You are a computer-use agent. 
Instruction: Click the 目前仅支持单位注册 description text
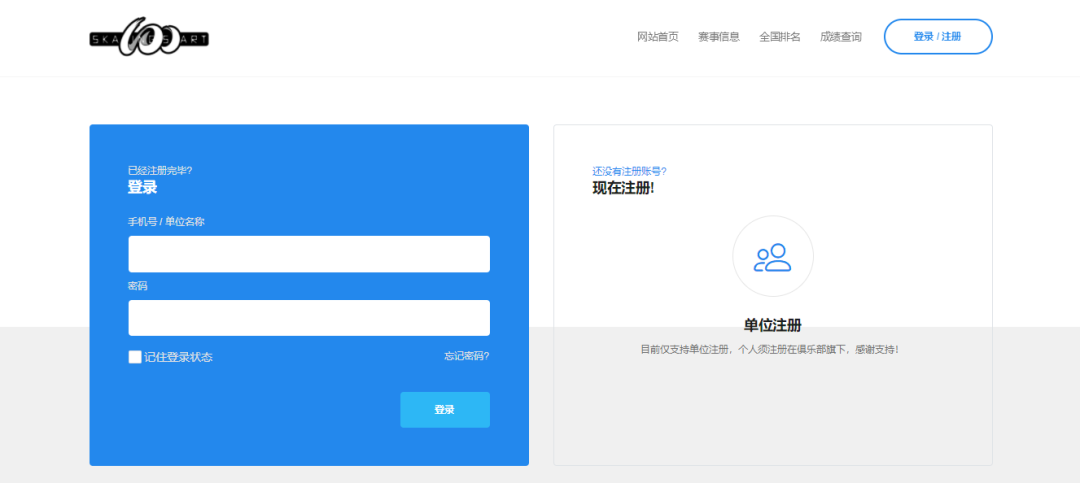pyautogui.click(x=769, y=349)
